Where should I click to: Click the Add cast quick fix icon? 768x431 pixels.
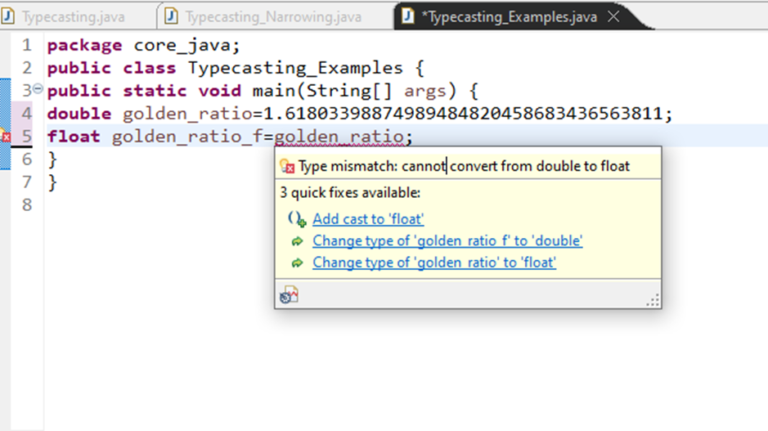coord(297,219)
